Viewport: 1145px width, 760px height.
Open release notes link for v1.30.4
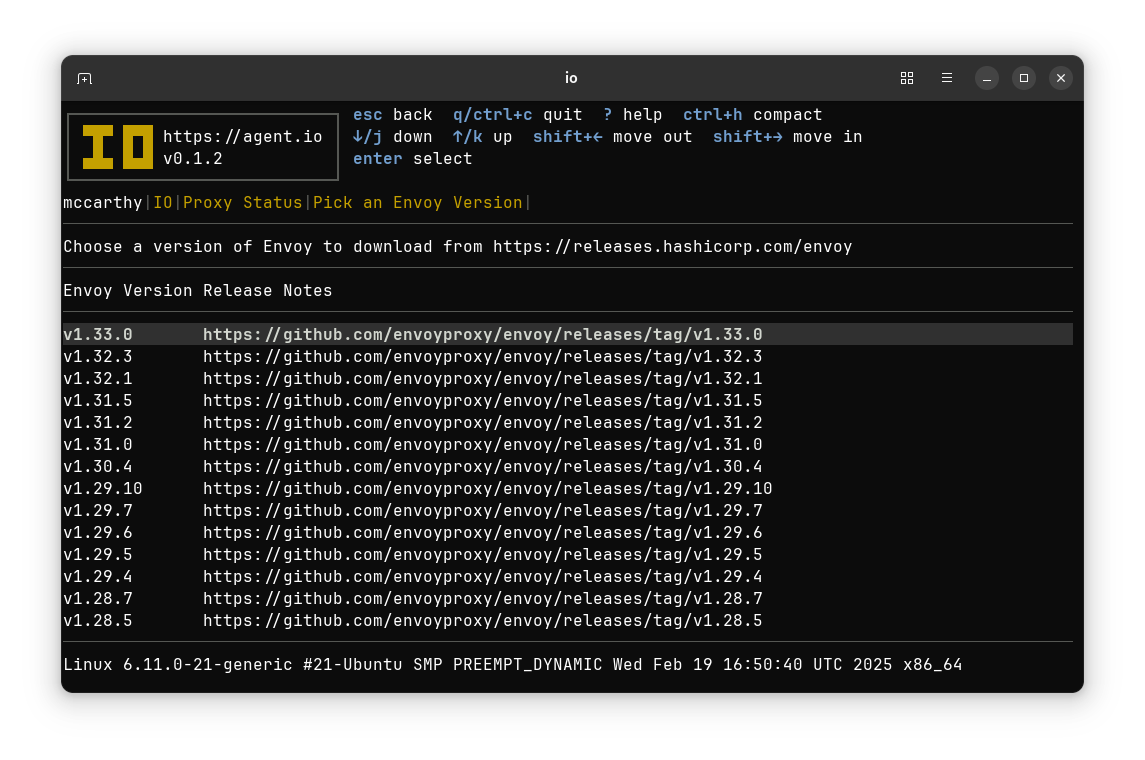483,467
